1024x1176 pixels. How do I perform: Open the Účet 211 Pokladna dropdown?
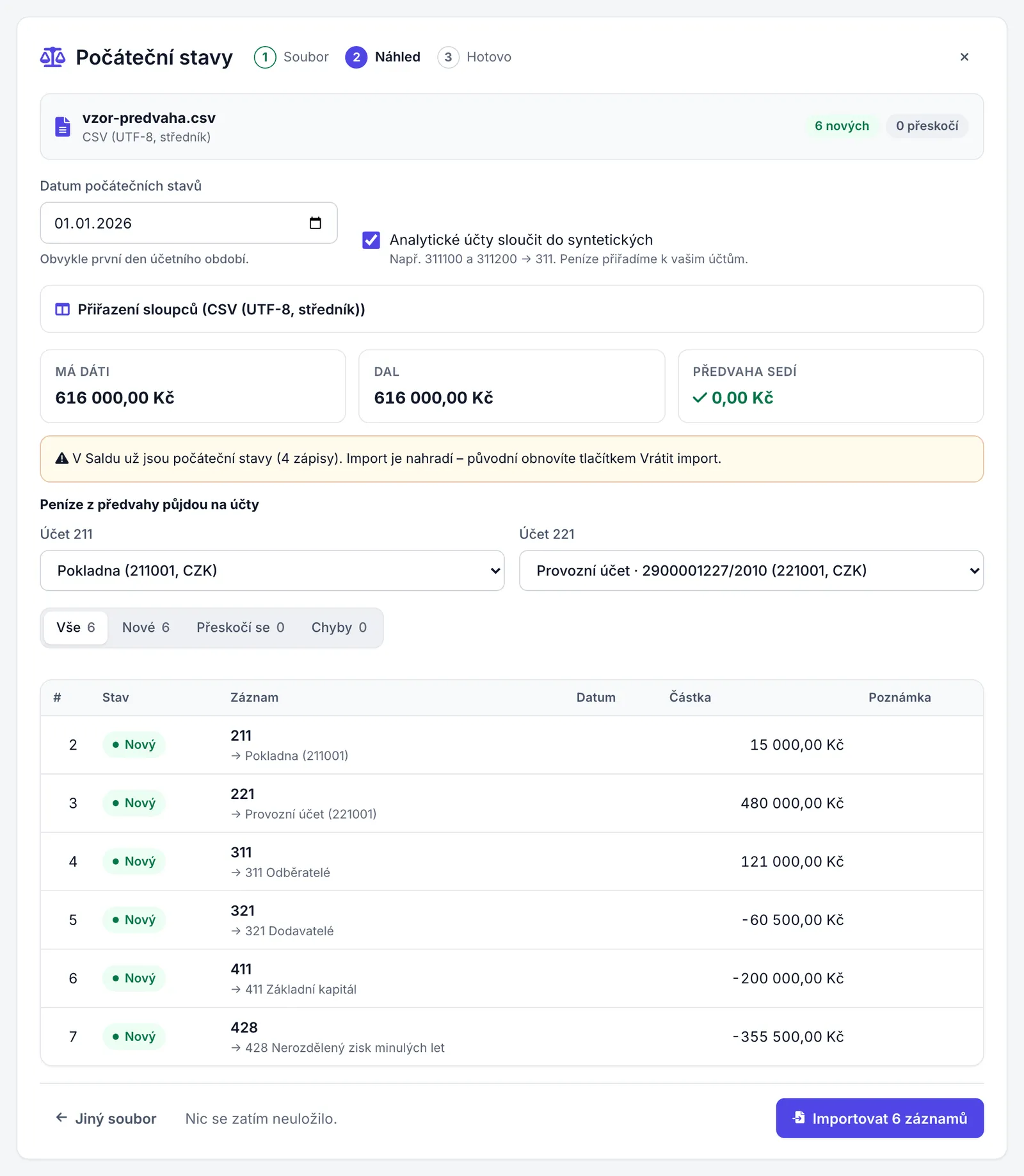272,570
